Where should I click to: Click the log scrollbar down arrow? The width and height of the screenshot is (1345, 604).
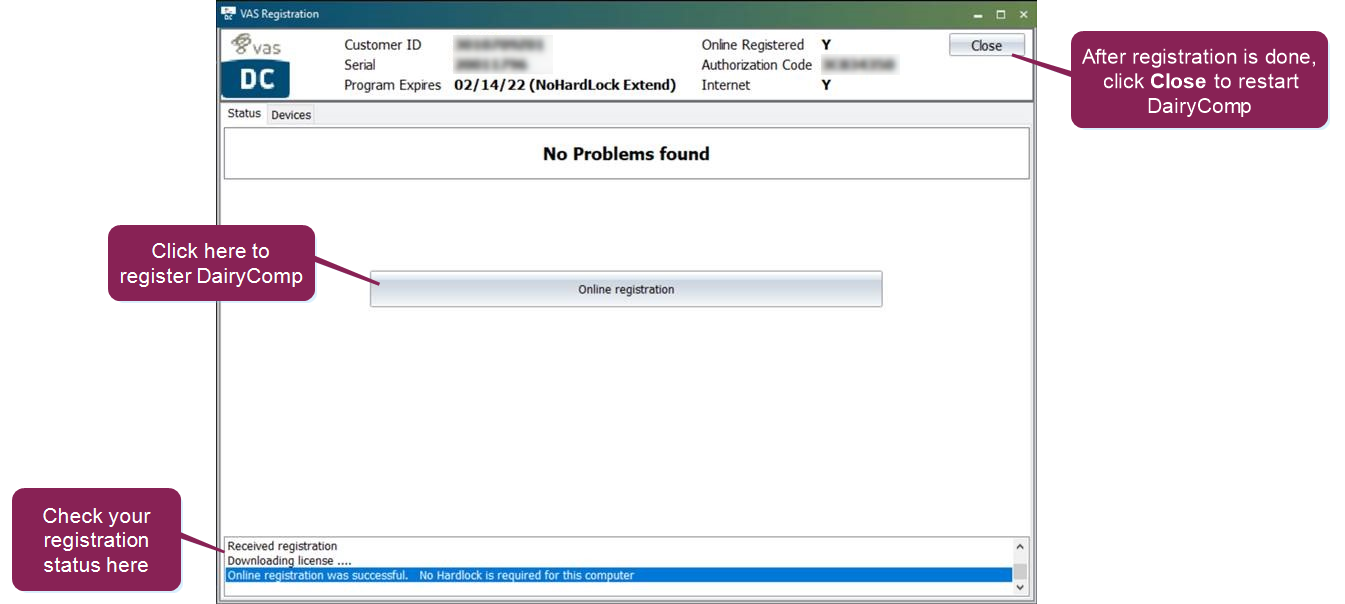(1020, 588)
